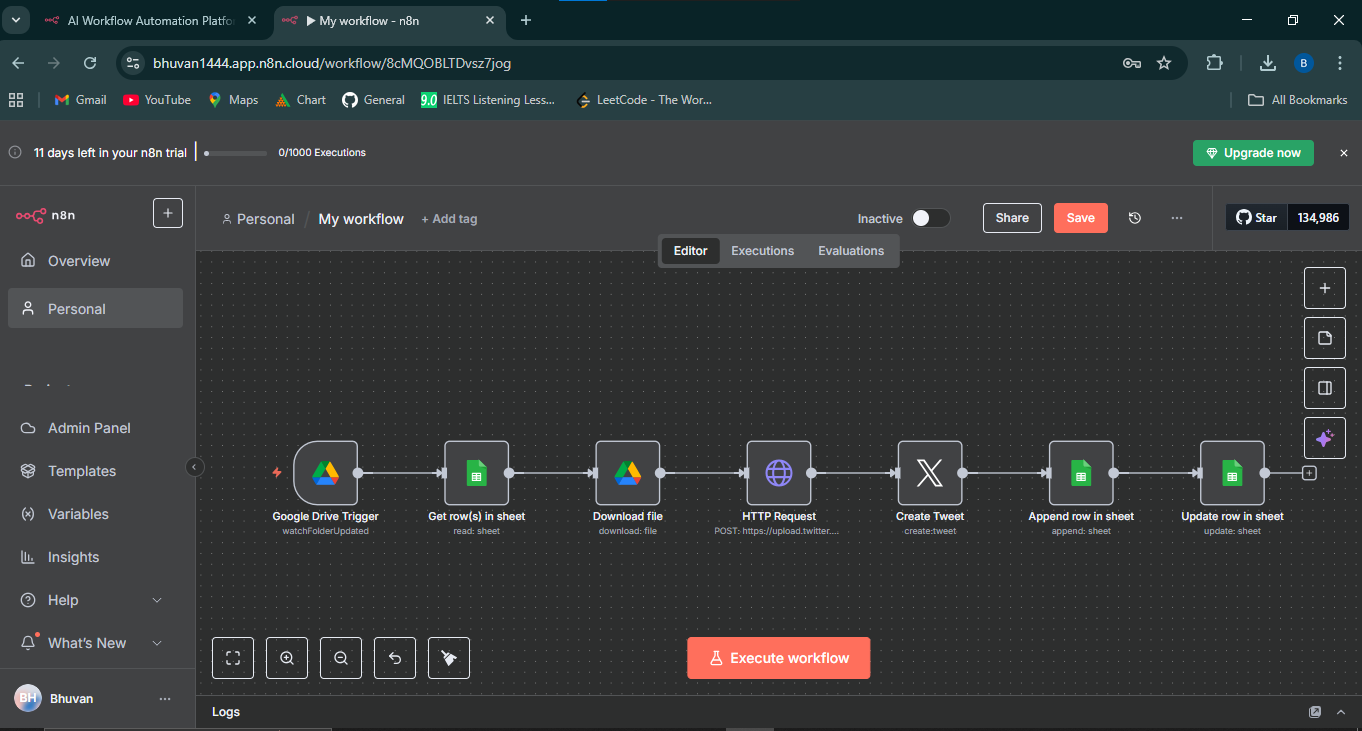Add a sticky note using the note icon

tap(1324, 338)
